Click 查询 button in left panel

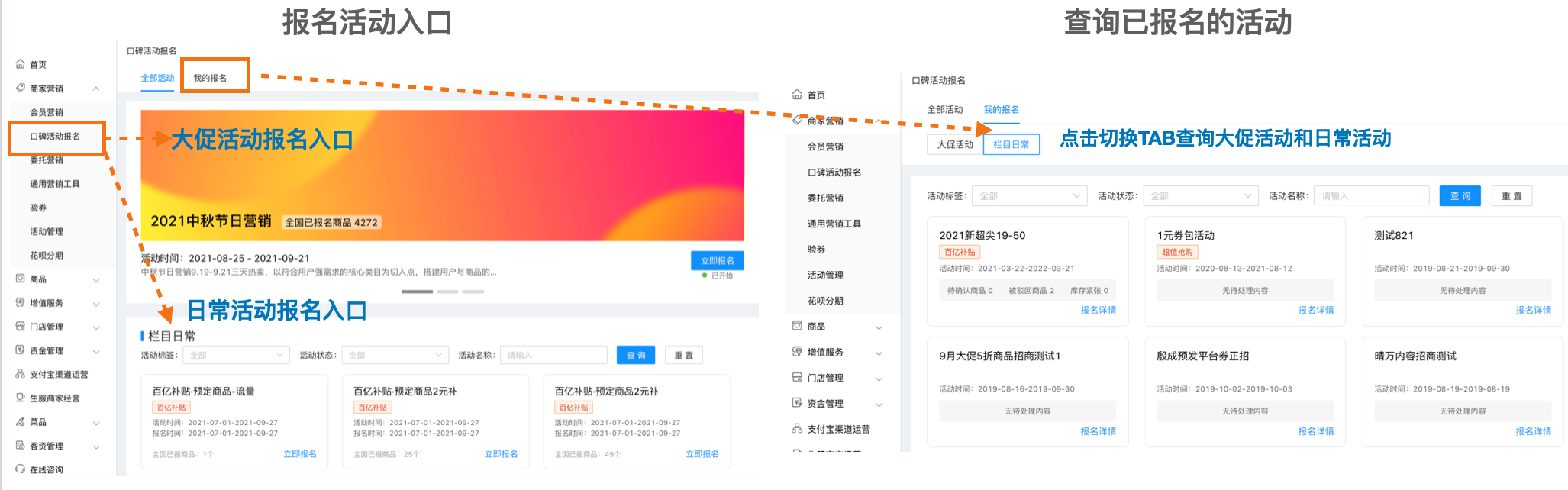636,355
